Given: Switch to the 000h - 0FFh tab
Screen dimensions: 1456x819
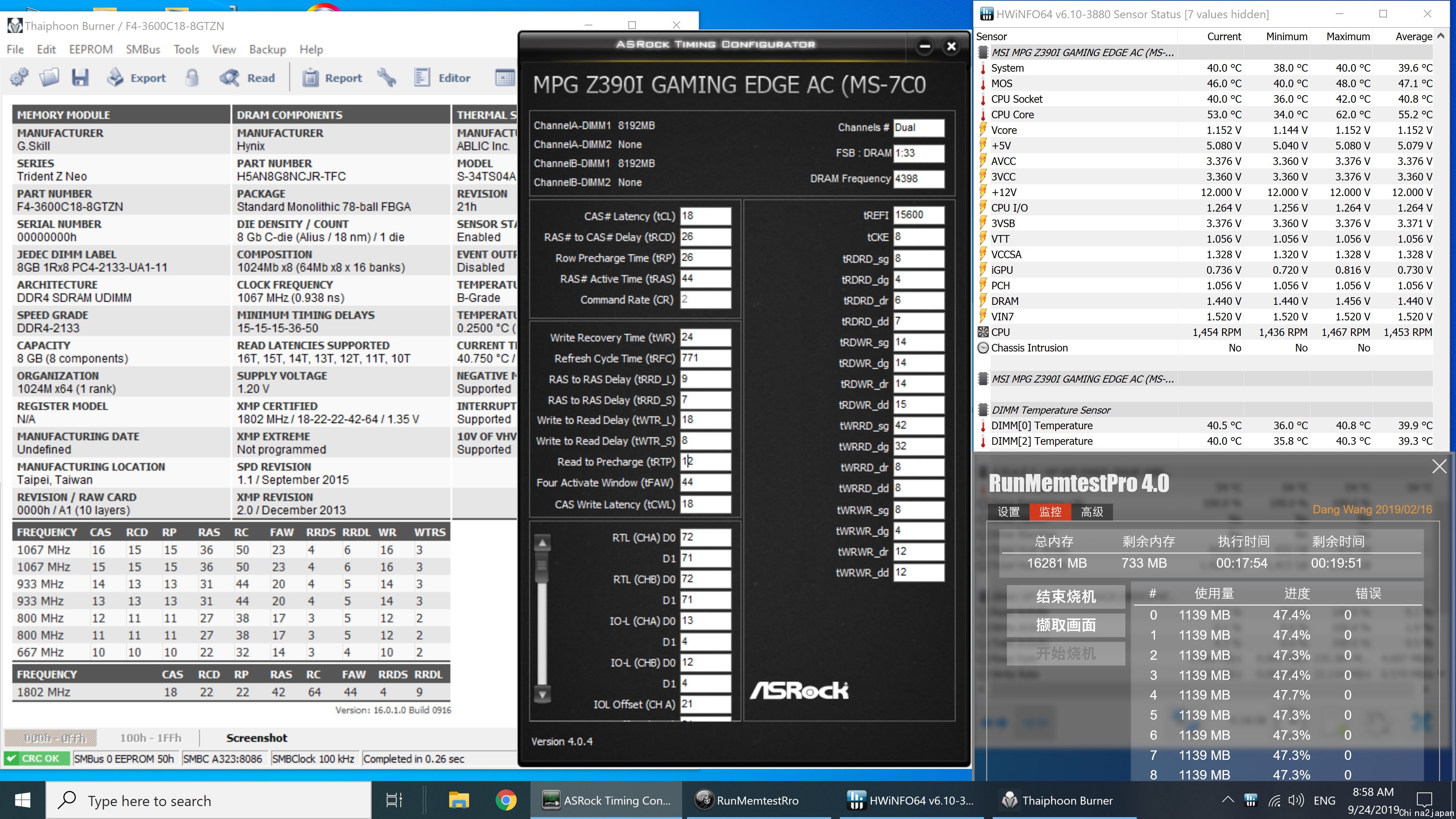Looking at the screenshot, I should click(51, 737).
